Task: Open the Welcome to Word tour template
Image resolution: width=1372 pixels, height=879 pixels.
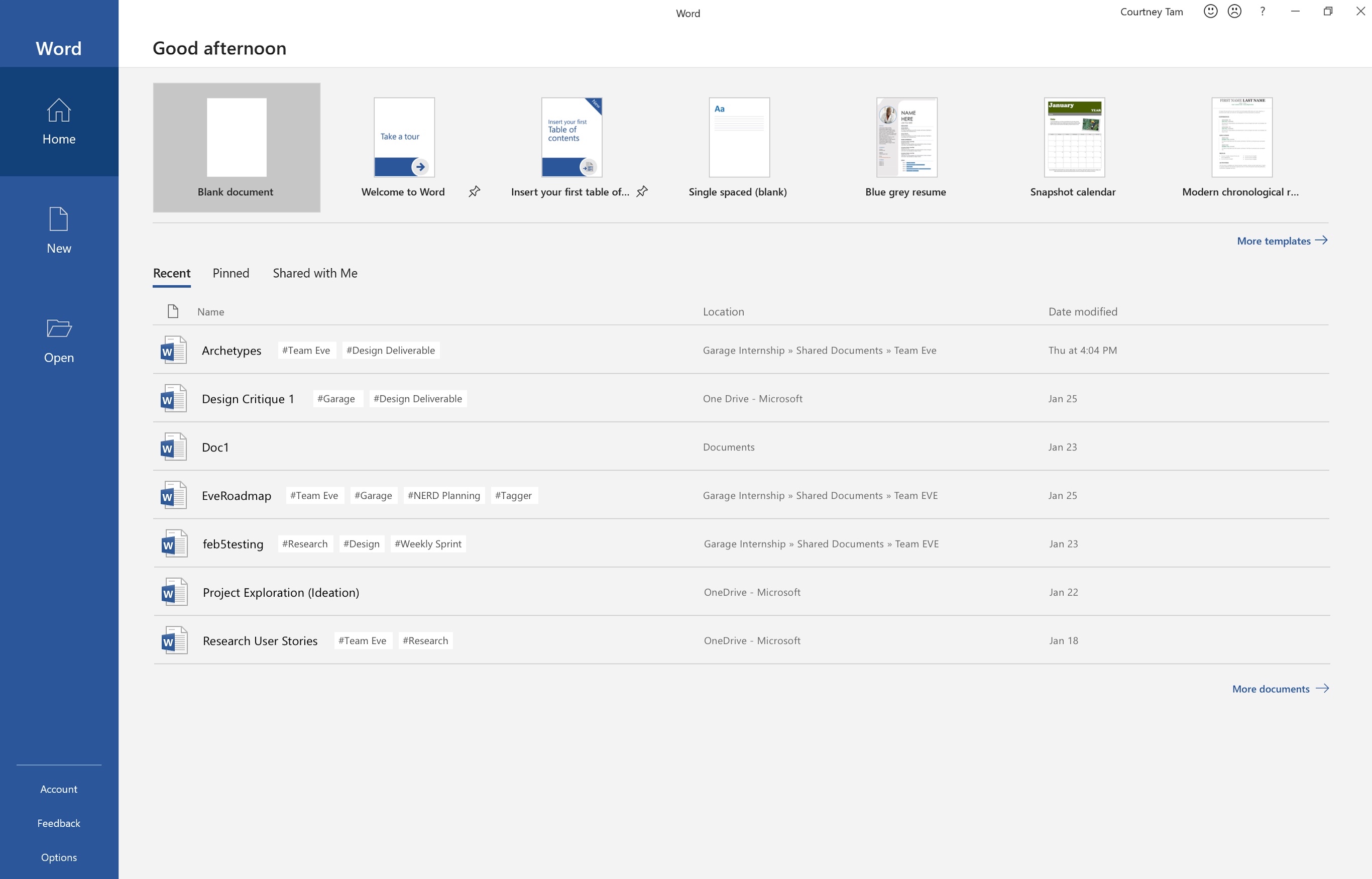Action: point(404,137)
